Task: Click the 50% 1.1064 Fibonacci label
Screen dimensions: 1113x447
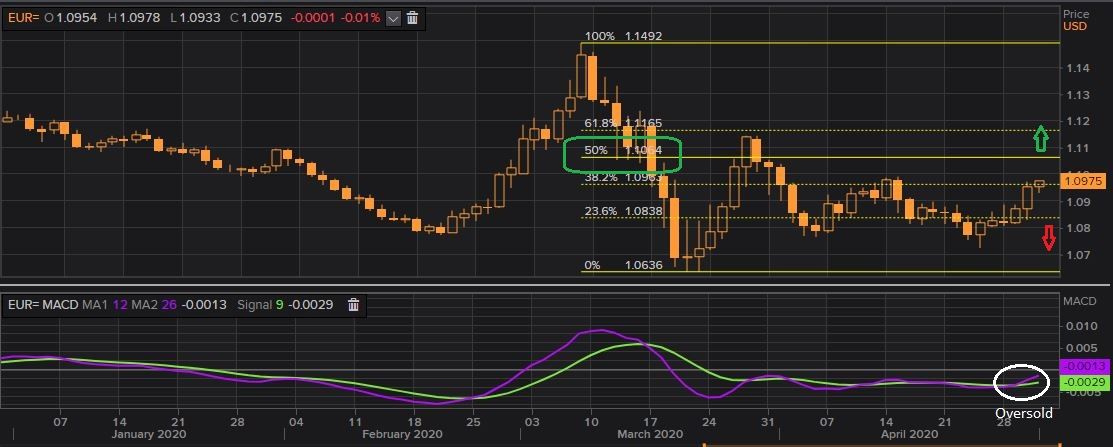Action: tap(623, 150)
